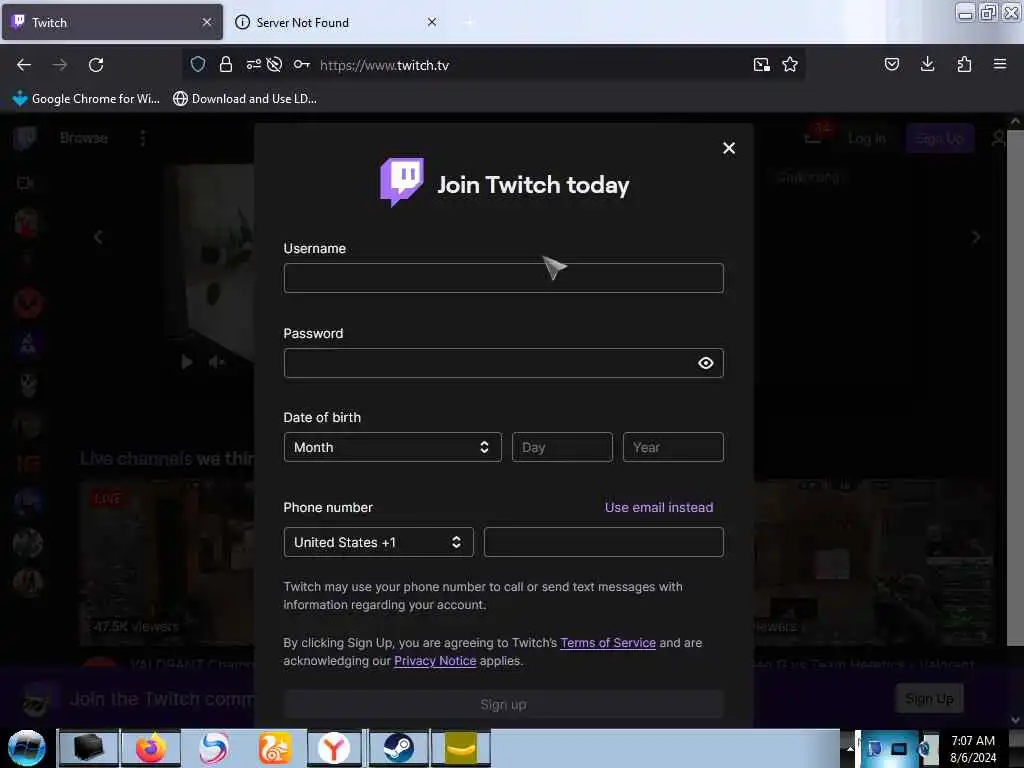Close the Join Twitch signup dialog
This screenshot has height=768, width=1024.
pyautogui.click(x=729, y=148)
